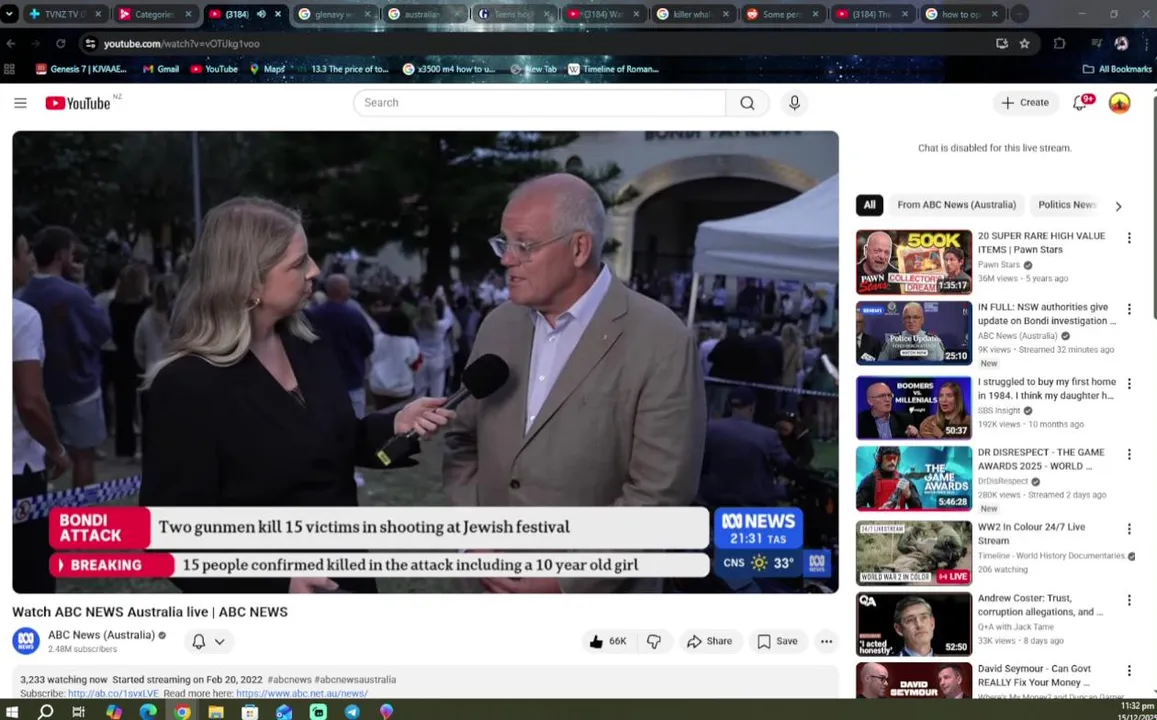Select the From ABC News (Australia) chip
1157x720 pixels.
(956, 205)
